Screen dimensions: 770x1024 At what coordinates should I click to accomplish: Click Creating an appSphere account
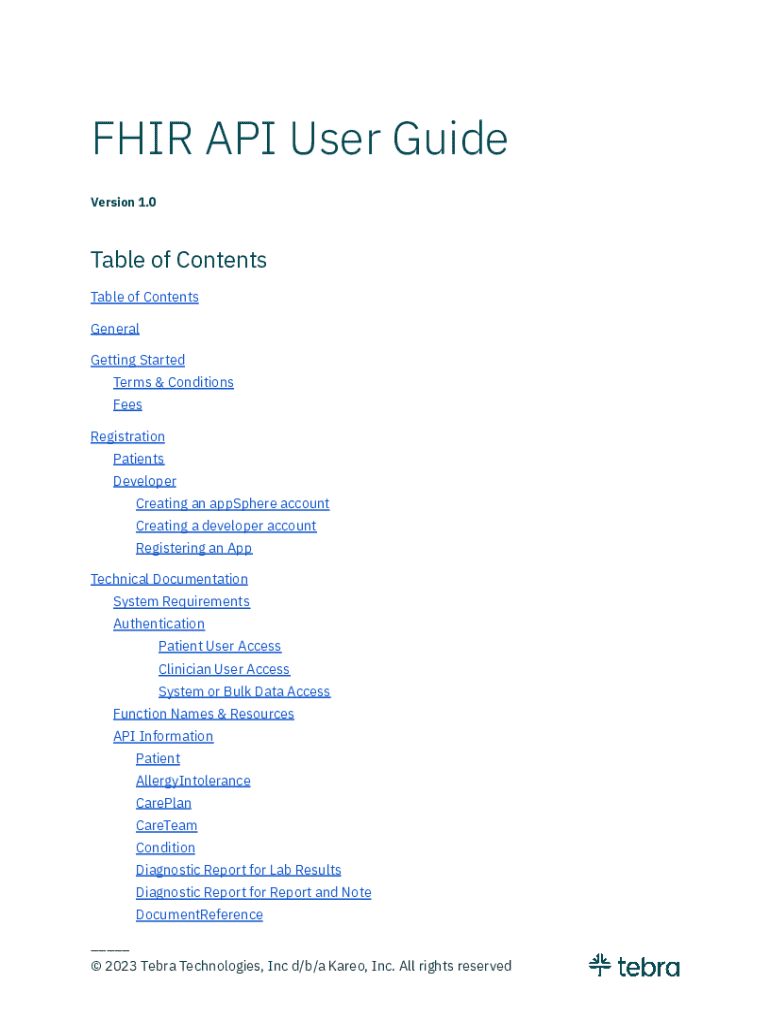232,504
